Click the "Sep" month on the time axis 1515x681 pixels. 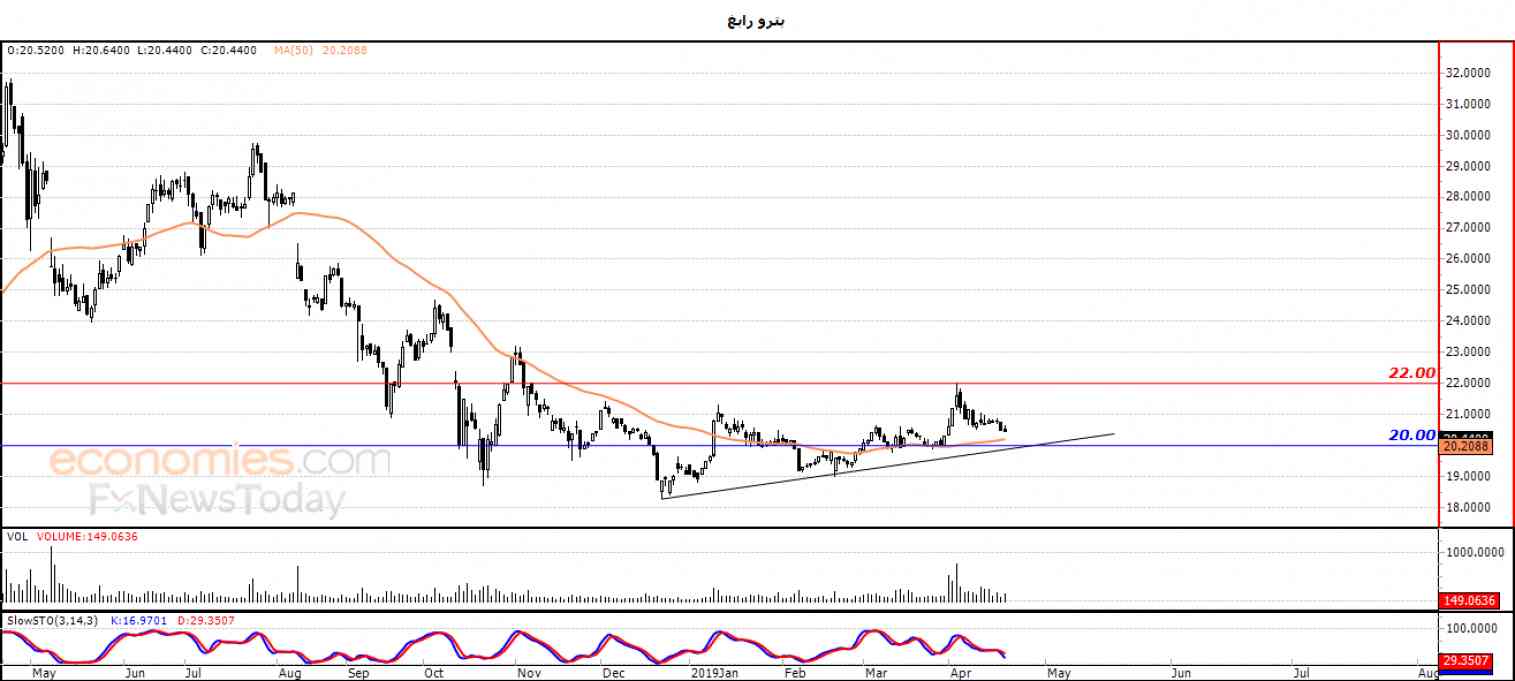(x=358, y=674)
